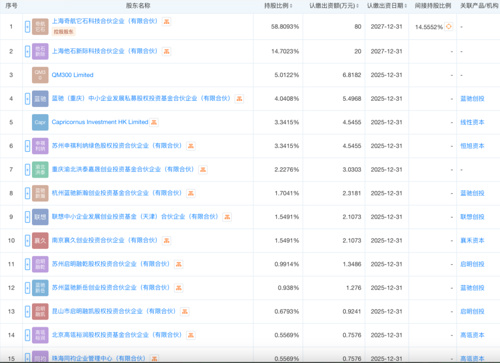500x363 pixels.
Task: Open equity structure icon for row 4
Action: [239, 99]
